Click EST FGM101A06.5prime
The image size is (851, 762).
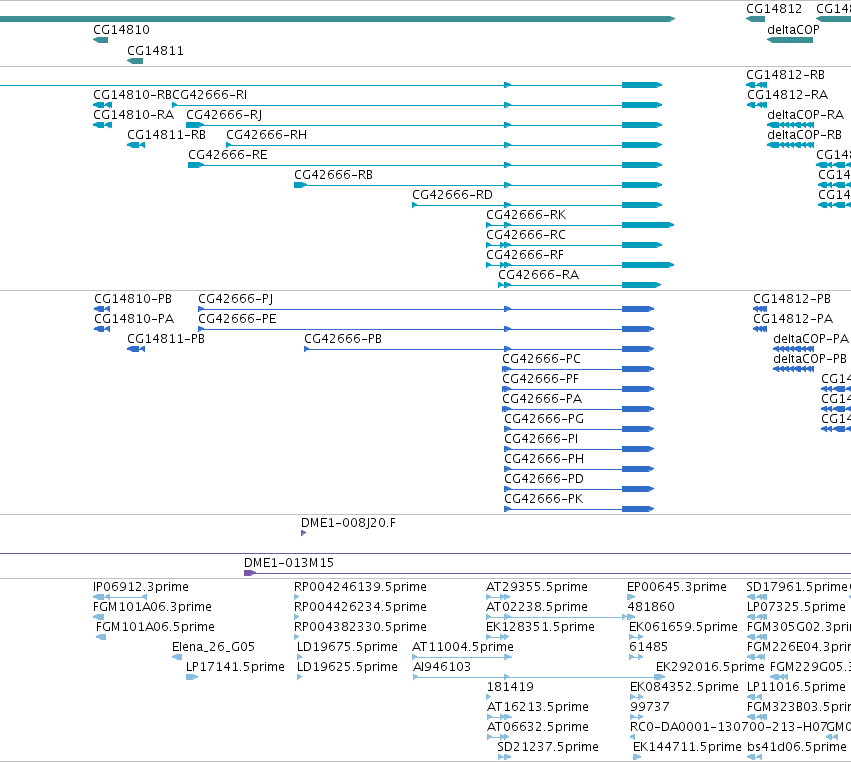click(155, 627)
